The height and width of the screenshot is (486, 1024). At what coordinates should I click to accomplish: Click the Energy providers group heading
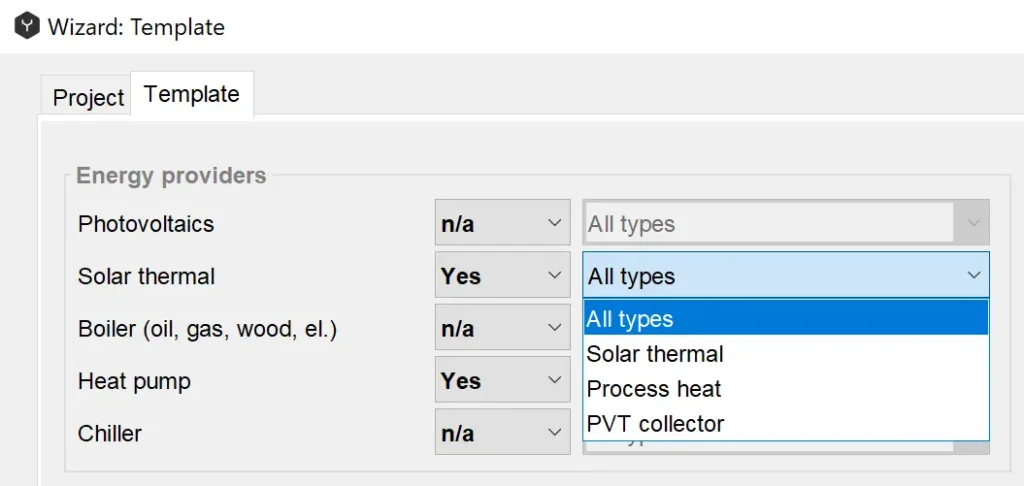tap(171, 176)
